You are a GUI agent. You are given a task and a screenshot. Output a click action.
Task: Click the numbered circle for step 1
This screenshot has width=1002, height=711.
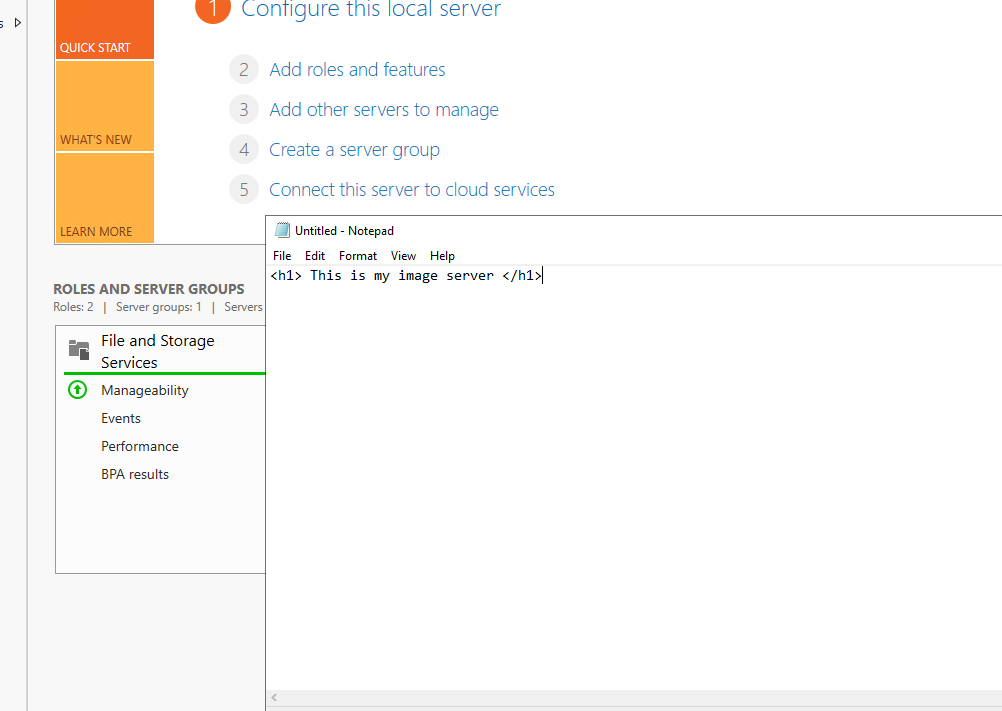click(213, 10)
